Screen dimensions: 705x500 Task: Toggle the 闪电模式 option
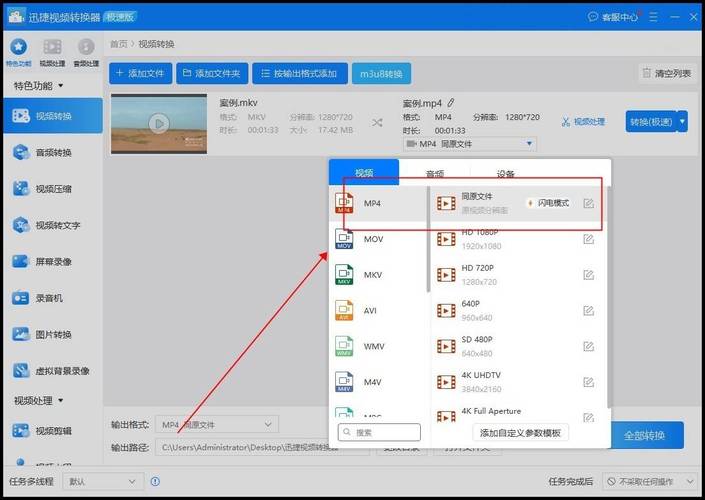pos(548,203)
